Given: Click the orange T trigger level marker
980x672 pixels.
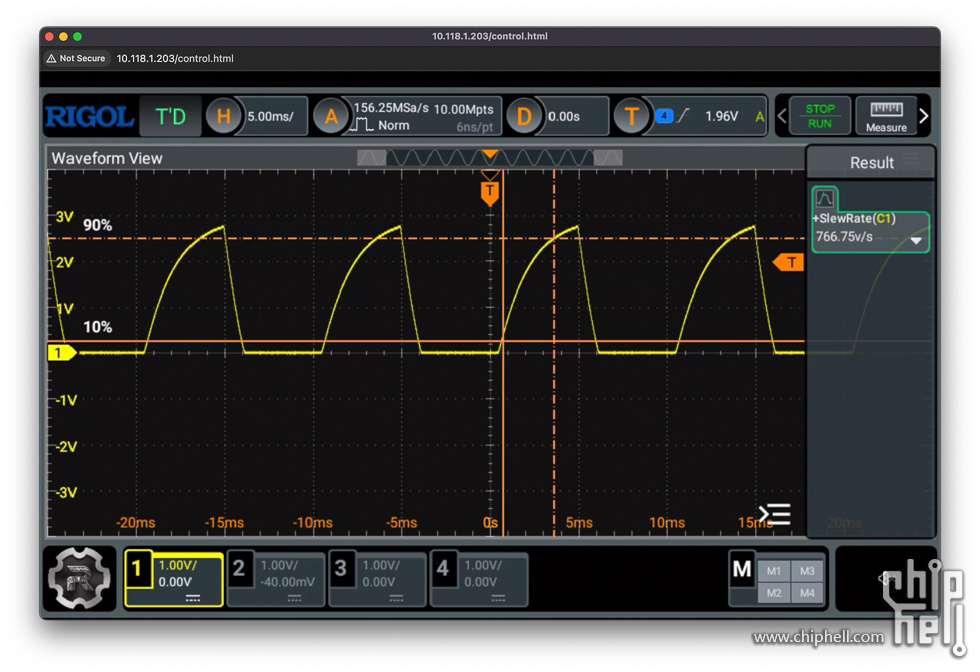Looking at the screenshot, I should pos(789,262).
